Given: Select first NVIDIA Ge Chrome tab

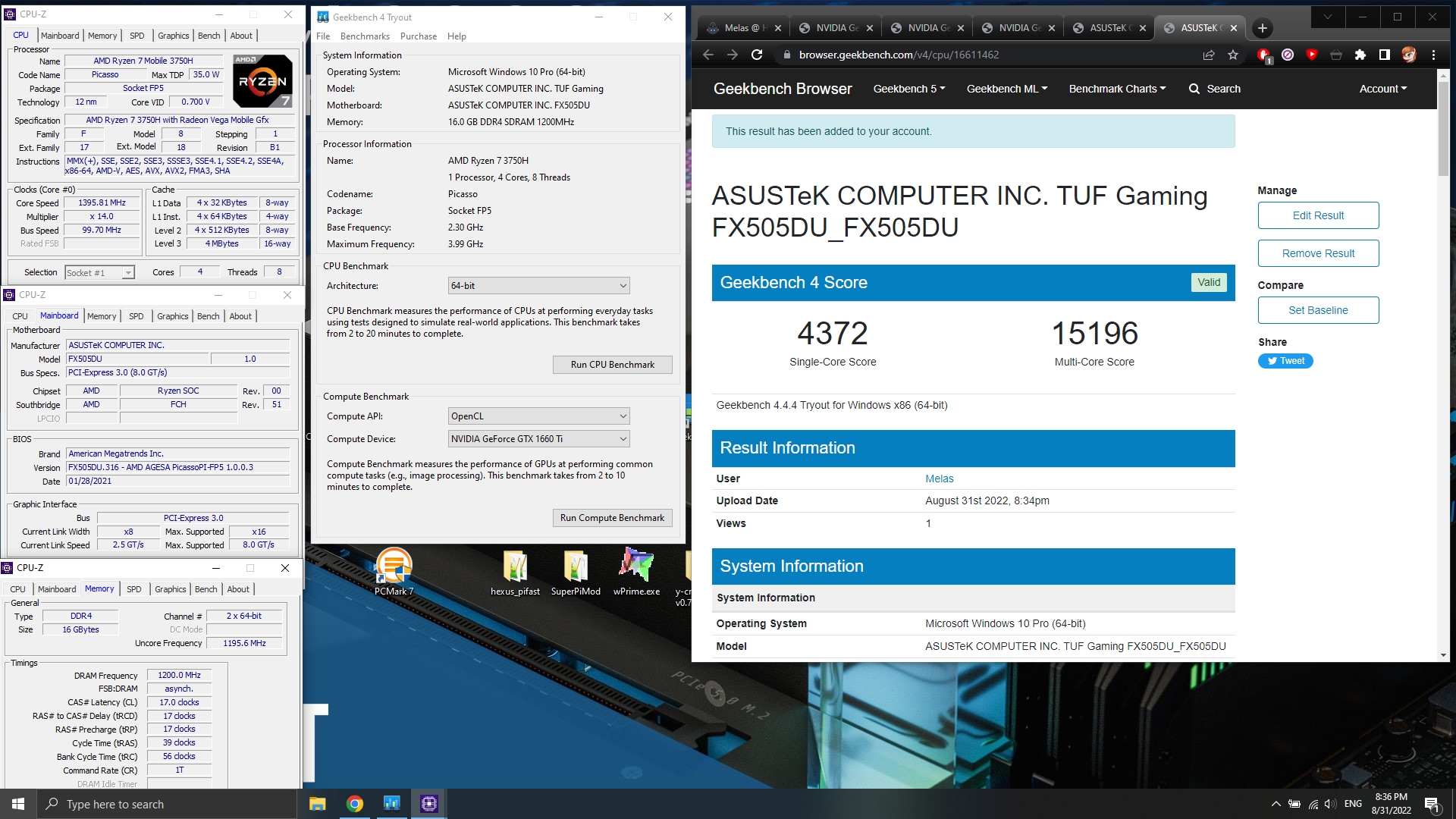Looking at the screenshot, I should point(836,28).
